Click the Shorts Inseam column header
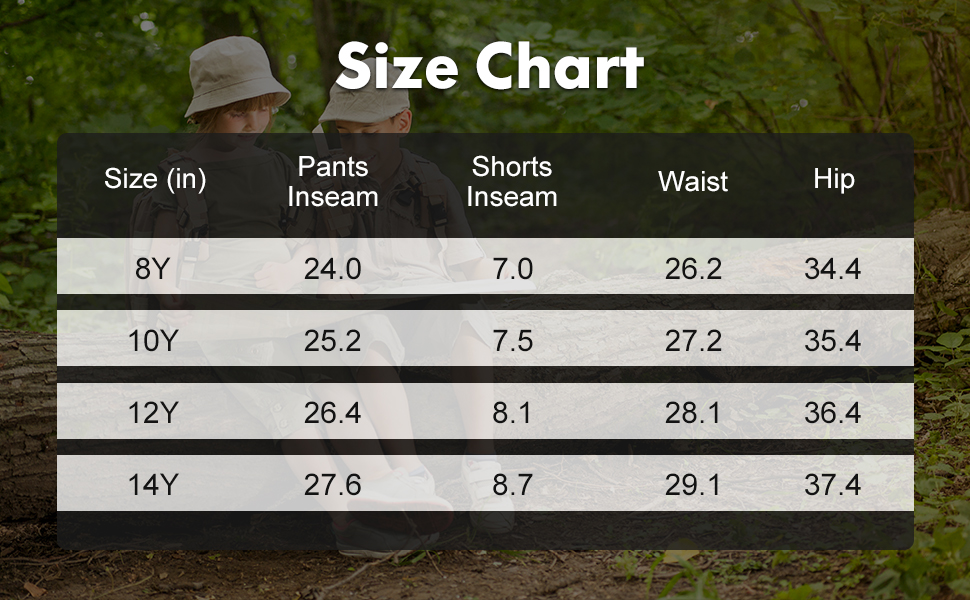Image resolution: width=970 pixels, height=600 pixels. (x=512, y=181)
